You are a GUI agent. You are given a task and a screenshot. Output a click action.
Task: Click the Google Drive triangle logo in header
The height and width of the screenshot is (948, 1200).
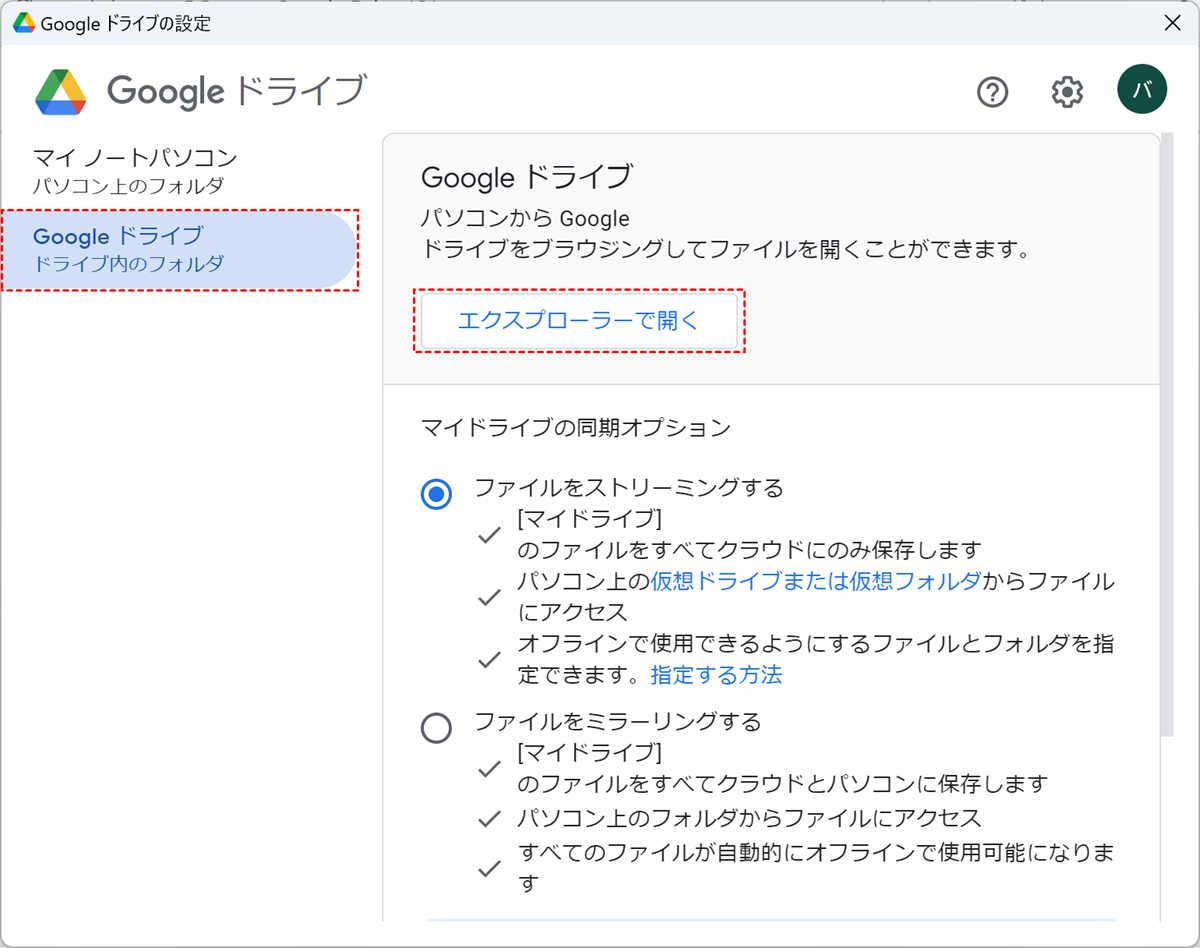(x=61, y=92)
